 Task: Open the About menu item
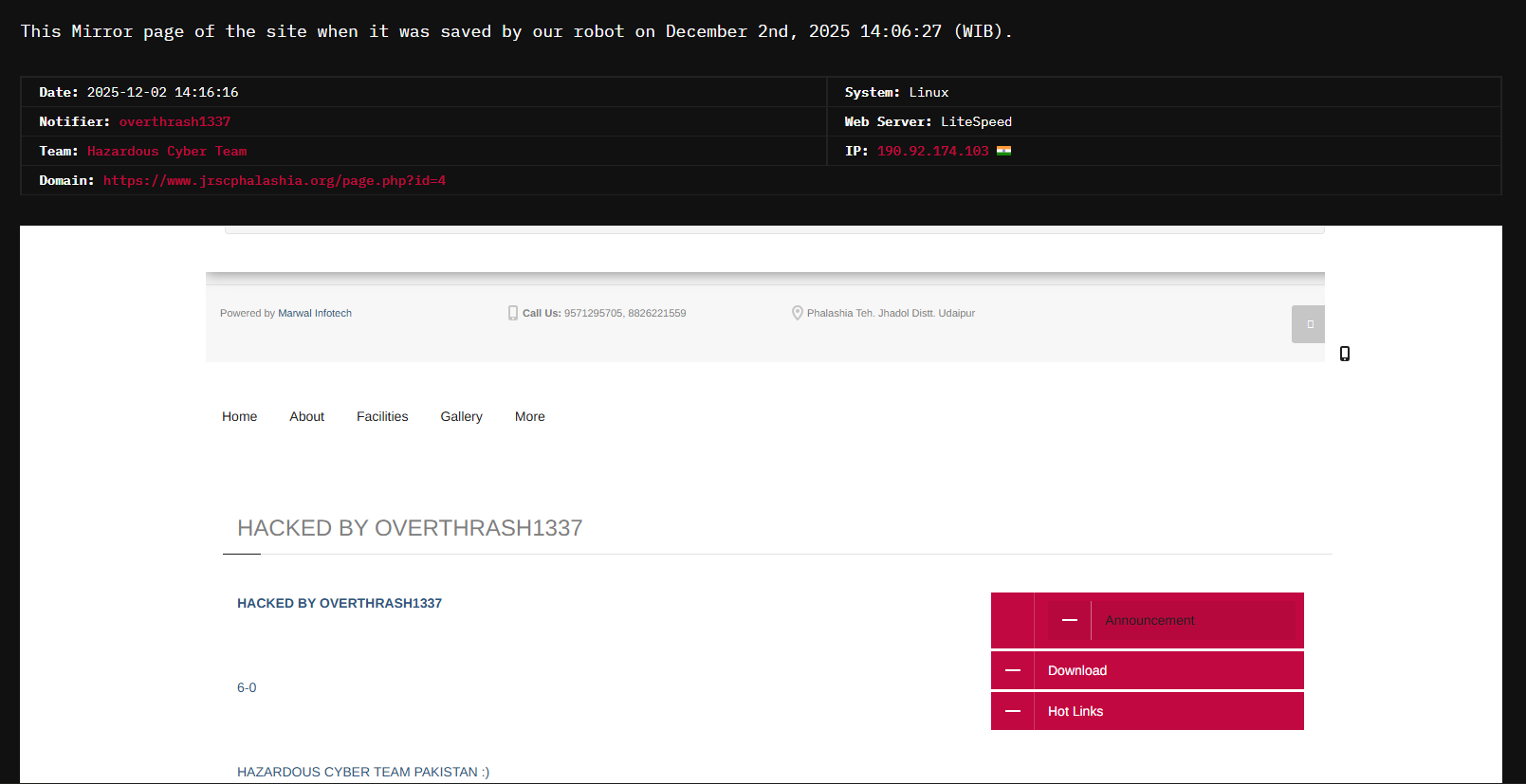point(306,416)
